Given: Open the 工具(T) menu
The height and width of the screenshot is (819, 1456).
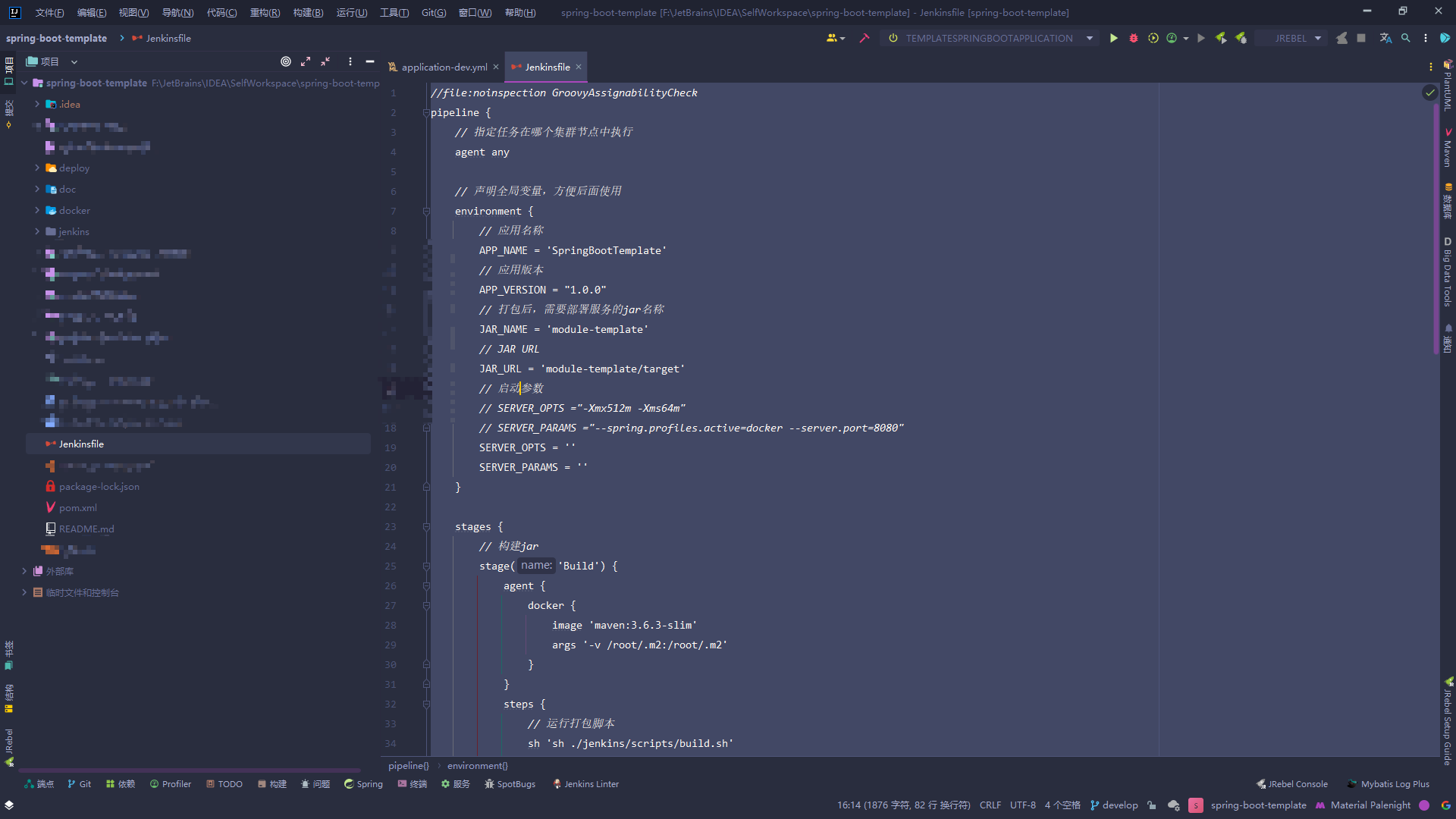Looking at the screenshot, I should [x=394, y=12].
